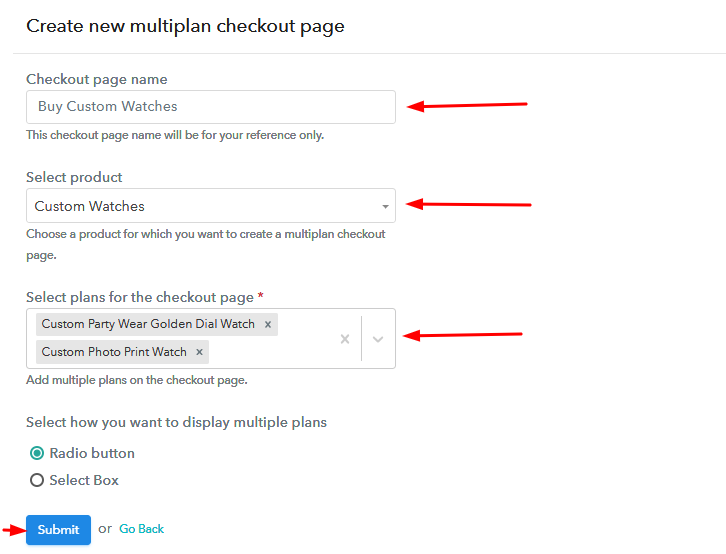
Task: Select the Radio button display option
Action: tap(38, 453)
